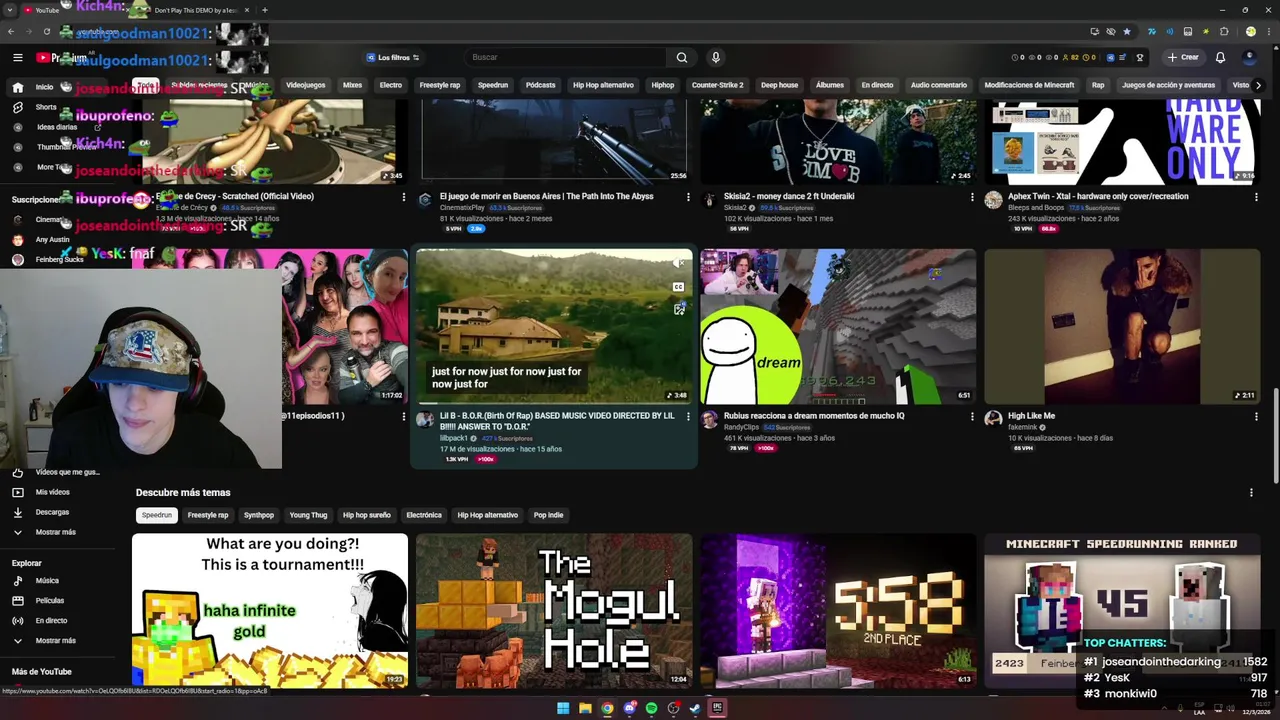
Task: Select Synthpop under Descubre más temas
Action: (259, 515)
